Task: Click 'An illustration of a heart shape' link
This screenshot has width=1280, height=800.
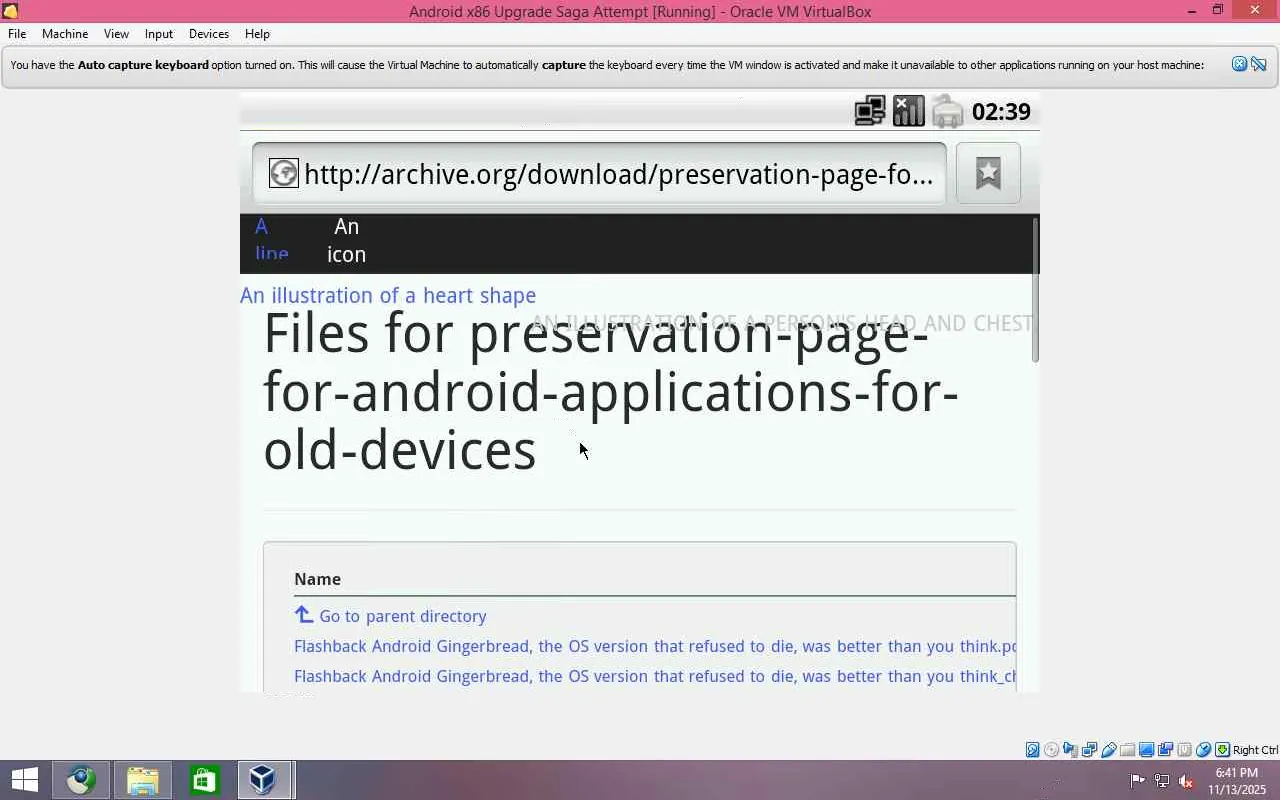Action: coord(388,295)
